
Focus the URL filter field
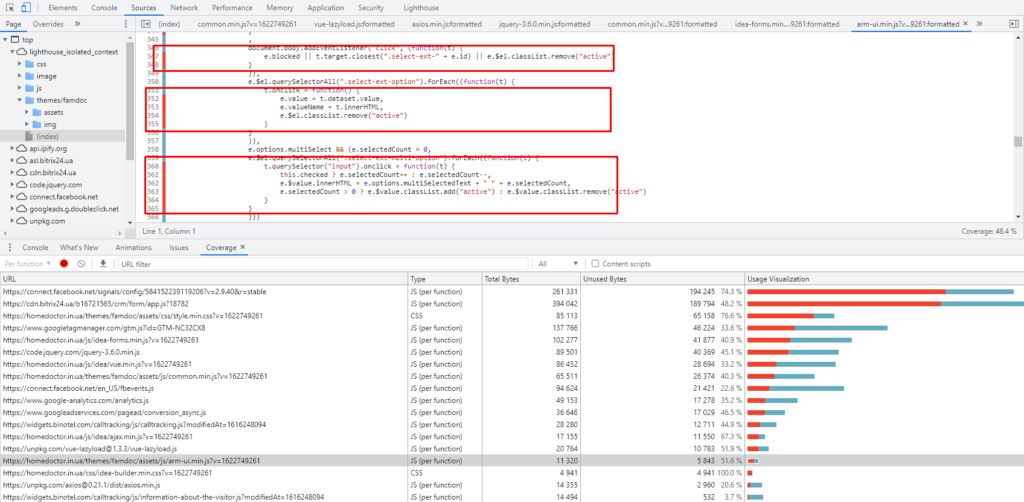(323, 264)
